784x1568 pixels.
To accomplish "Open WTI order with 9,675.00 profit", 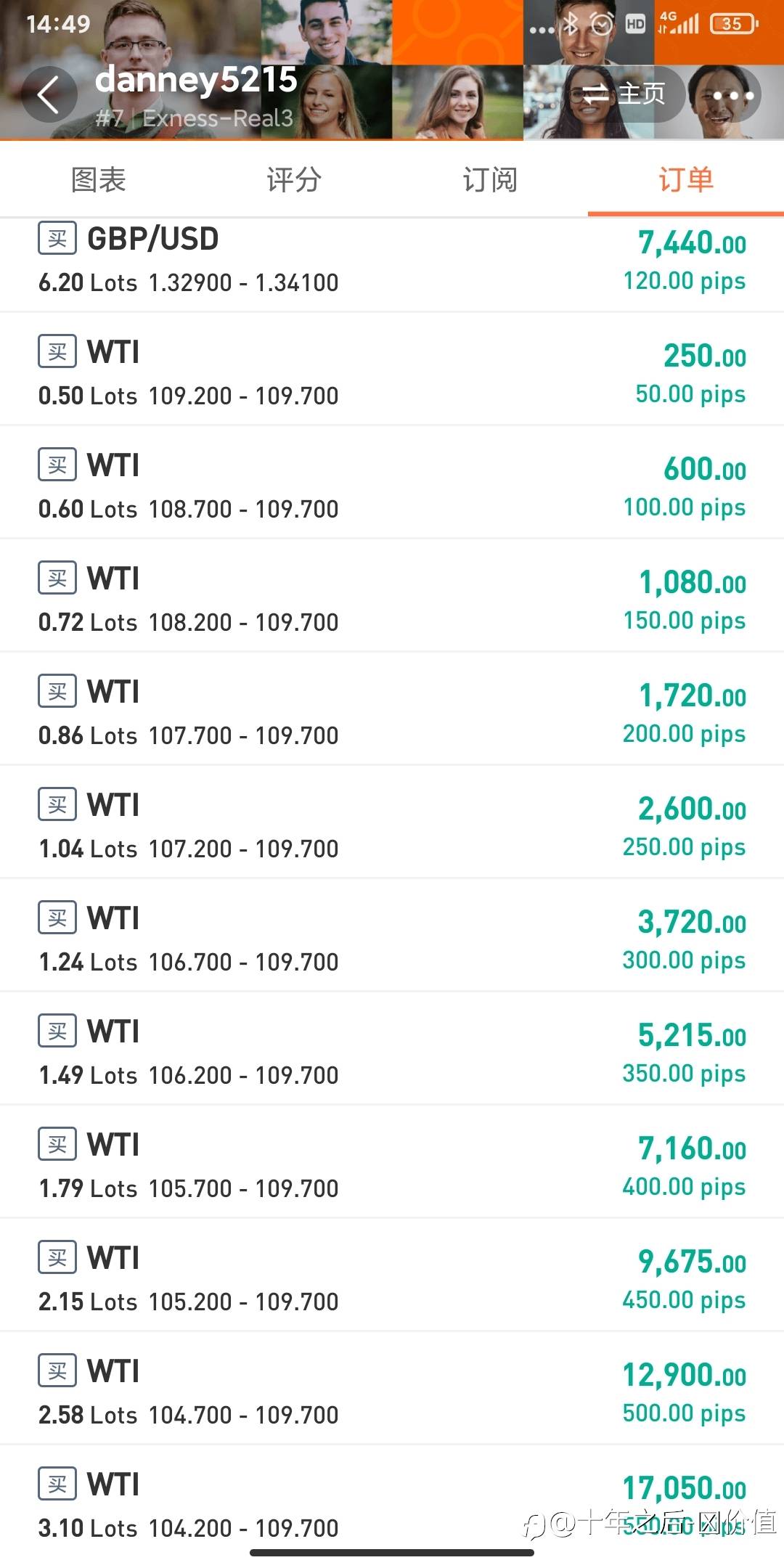I will pyautogui.click(x=392, y=1275).
